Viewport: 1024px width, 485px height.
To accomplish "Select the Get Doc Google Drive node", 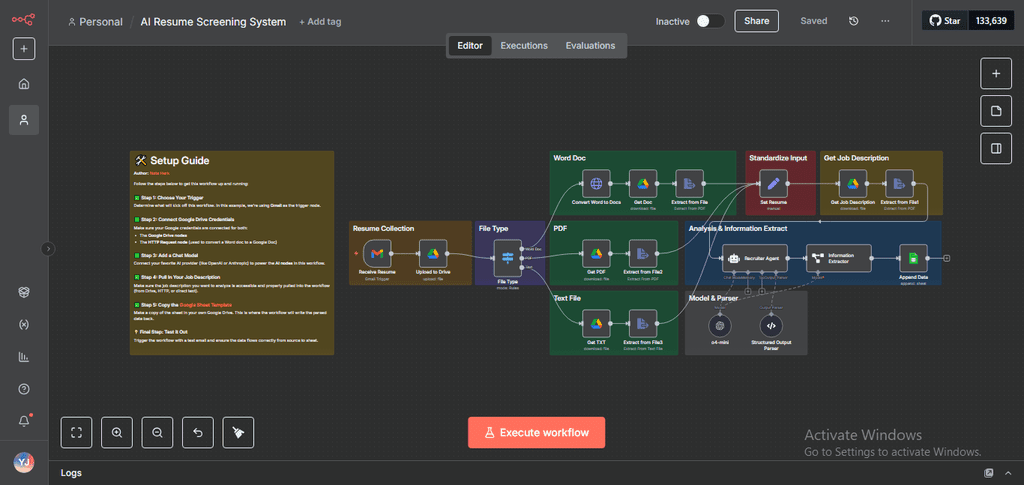I will [x=643, y=183].
